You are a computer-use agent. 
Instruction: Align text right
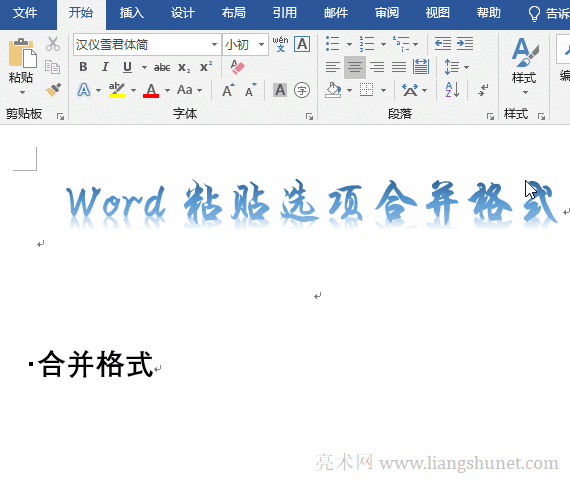[377, 67]
